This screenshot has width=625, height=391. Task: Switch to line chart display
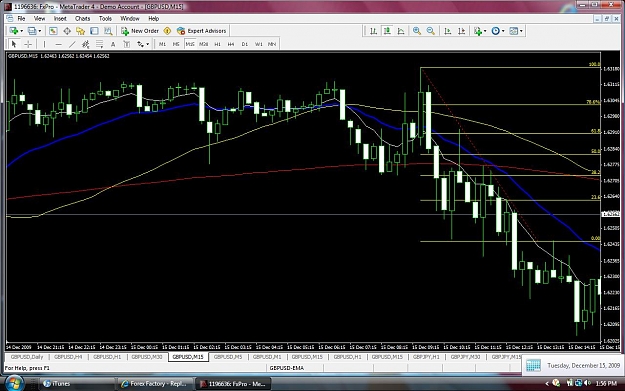click(401, 31)
